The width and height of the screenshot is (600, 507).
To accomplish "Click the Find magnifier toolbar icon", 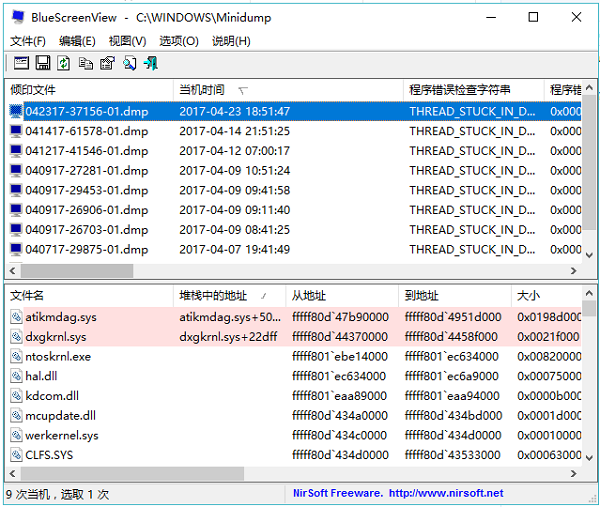I will (129, 63).
